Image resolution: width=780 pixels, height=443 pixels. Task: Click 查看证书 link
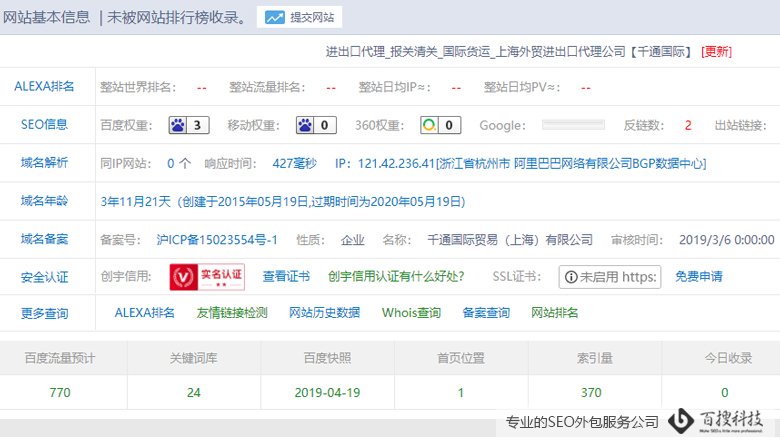click(x=286, y=276)
